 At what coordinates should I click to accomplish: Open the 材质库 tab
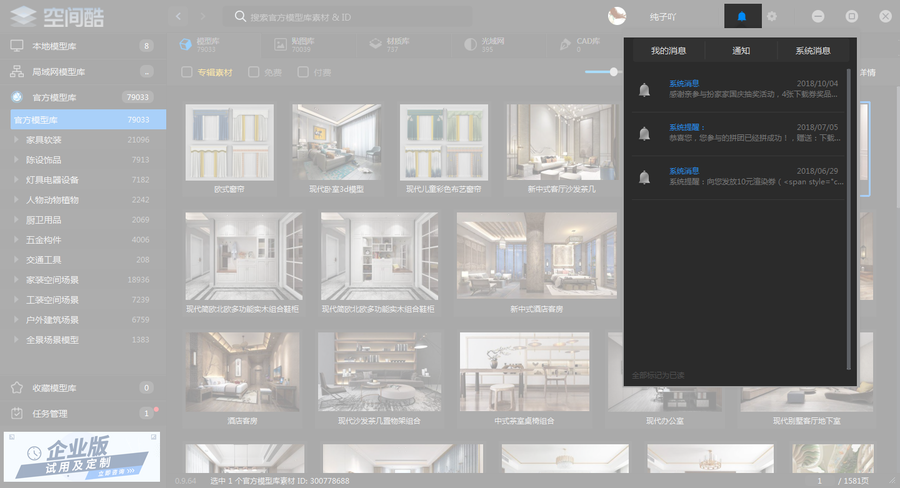pos(403,45)
